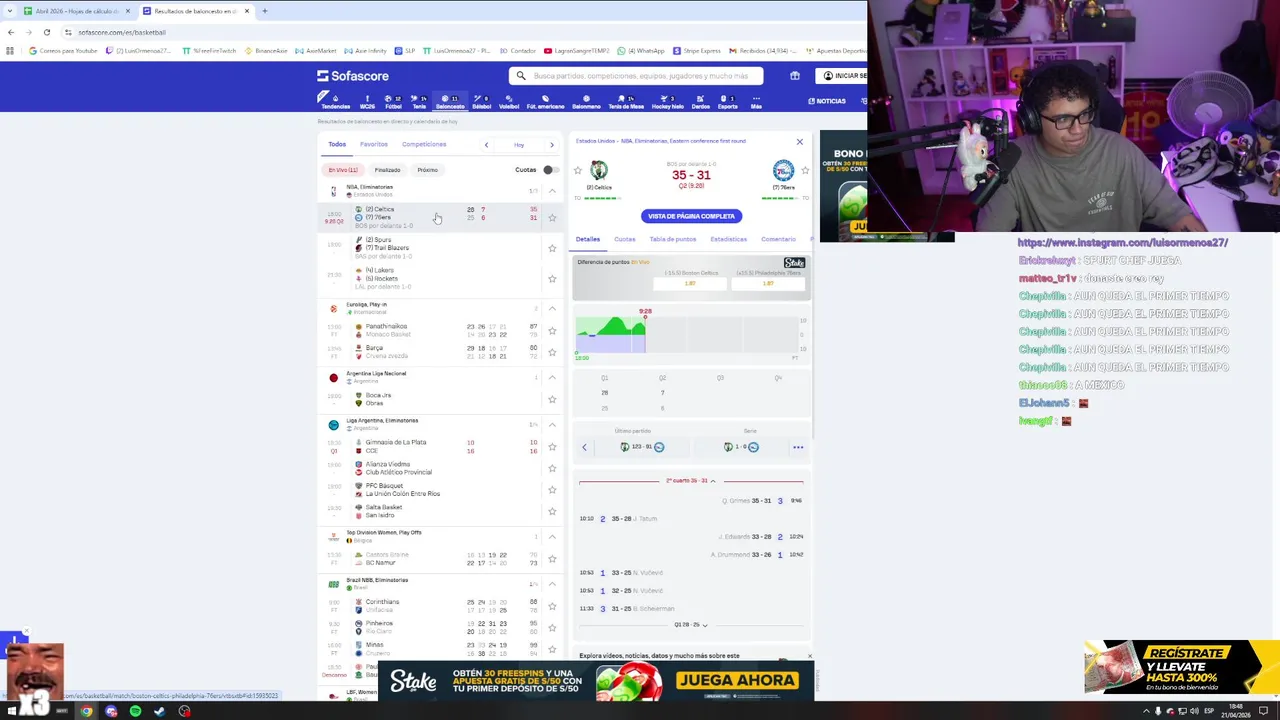Viewport: 1280px width, 720px height.
Task: Open Vista de página completa
Action: (x=691, y=216)
